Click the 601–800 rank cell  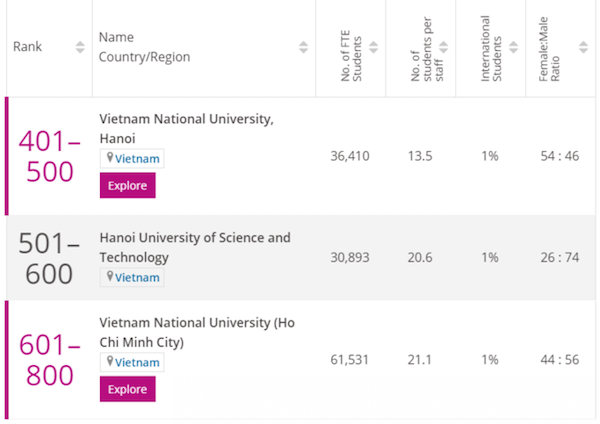click(47, 360)
